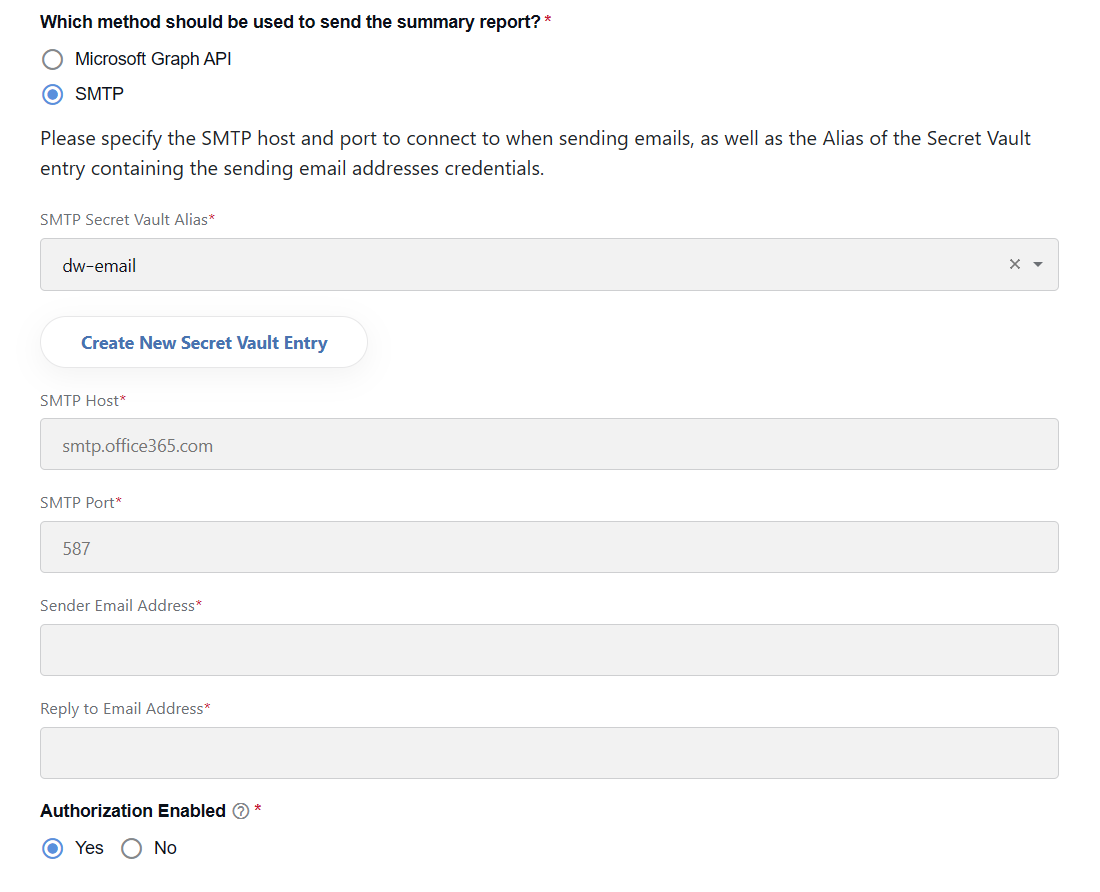This screenshot has height=892, width=1100.
Task: Click the Yes label under Authorization Enabled
Action: [x=89, y=849]
